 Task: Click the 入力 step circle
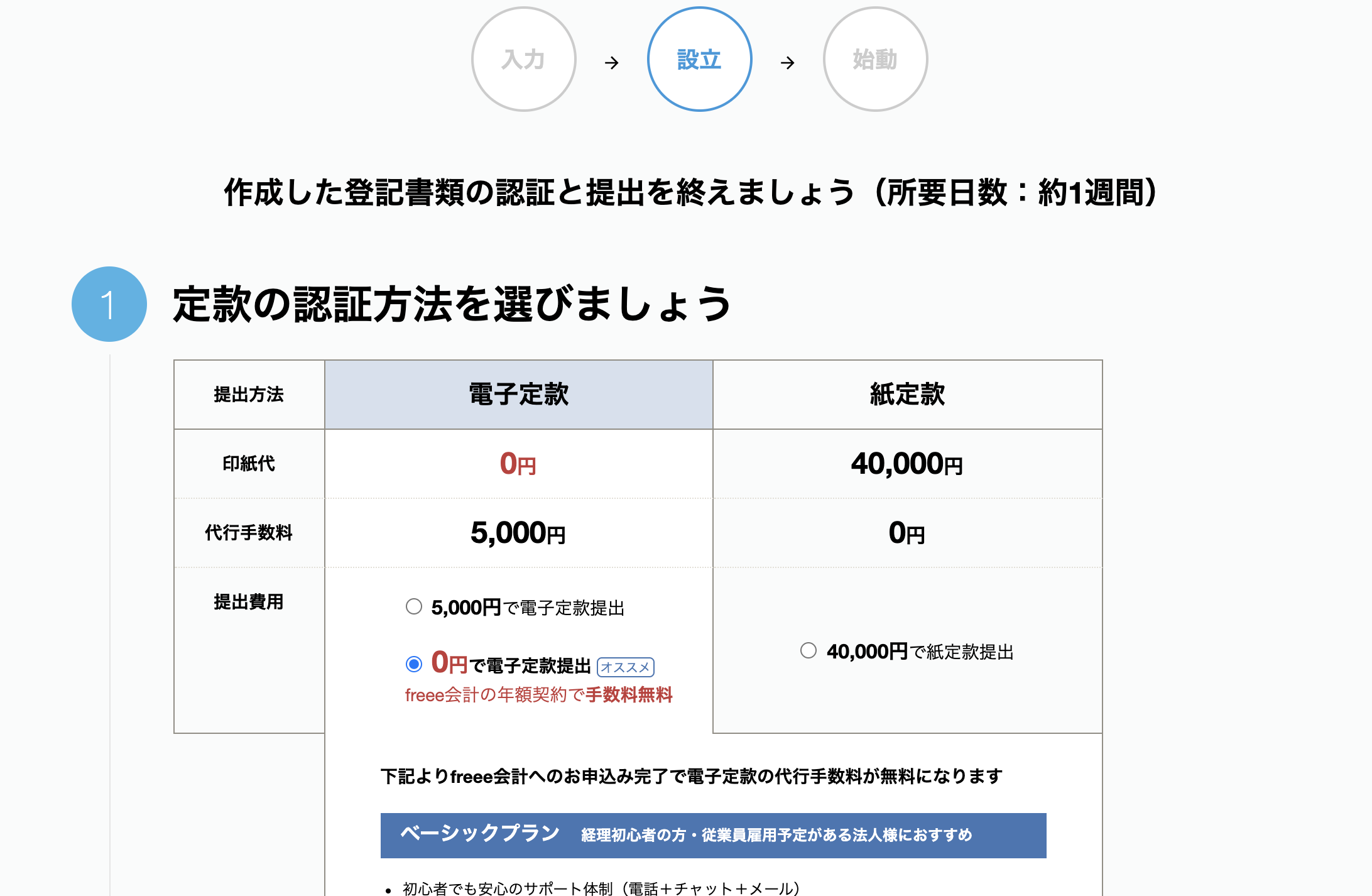point(523,60)
